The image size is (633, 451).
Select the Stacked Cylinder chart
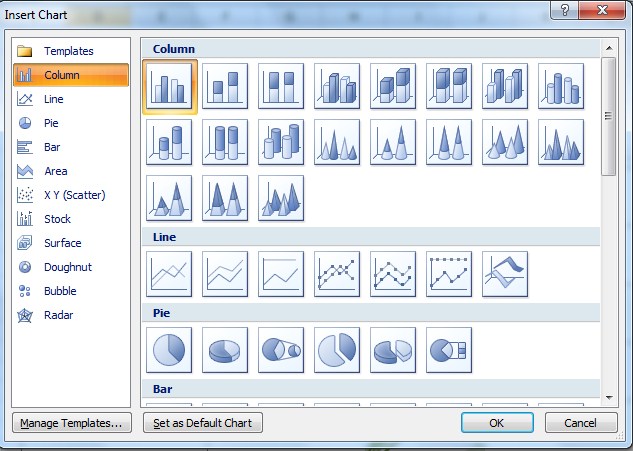pos(169,142)
